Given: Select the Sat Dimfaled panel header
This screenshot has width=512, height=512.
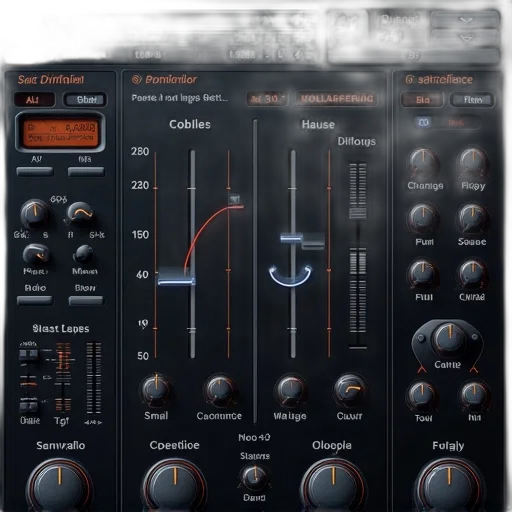Looking at the screenshot, I should (x=51, y=80).
